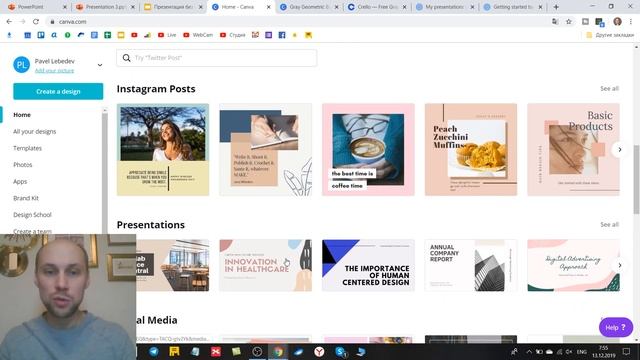Open Yandex Browser from the taskbar

[x=319, y=351]
